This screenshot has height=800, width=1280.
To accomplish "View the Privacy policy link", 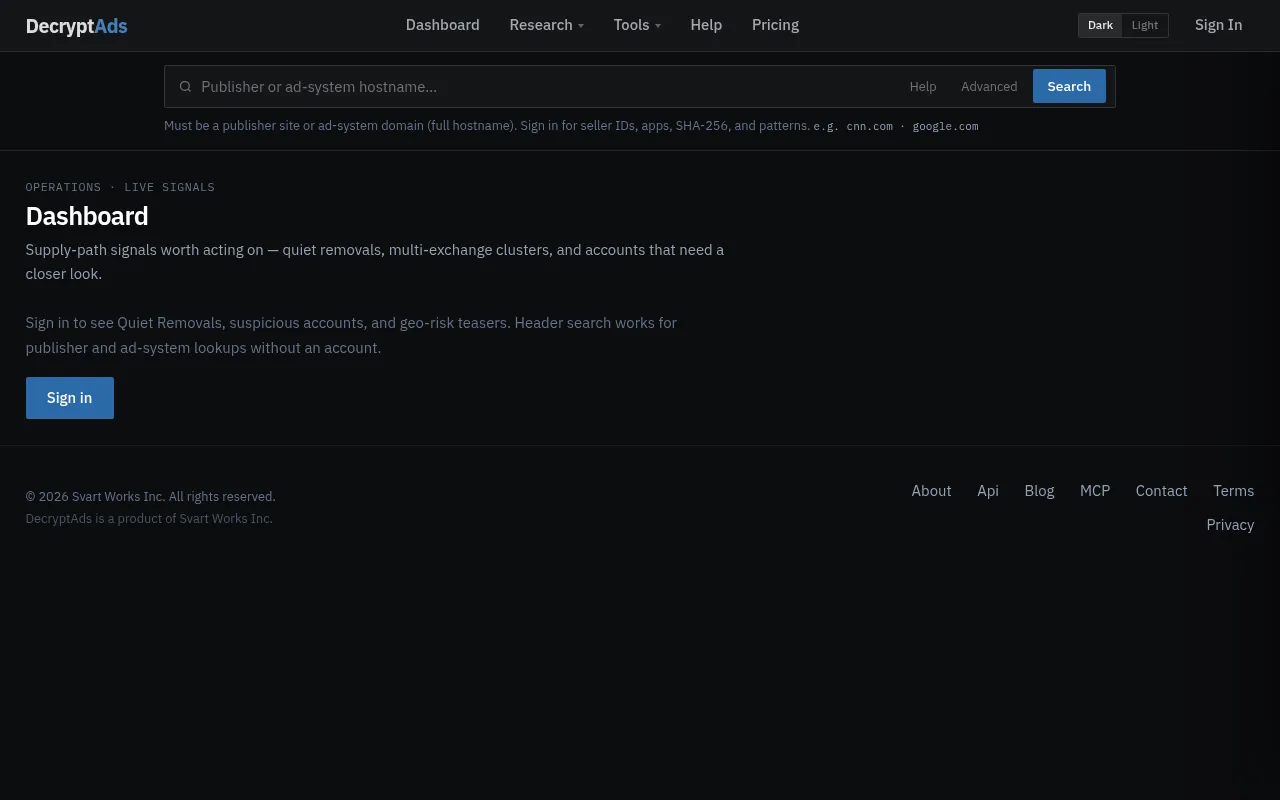I will click(1230, 525).
